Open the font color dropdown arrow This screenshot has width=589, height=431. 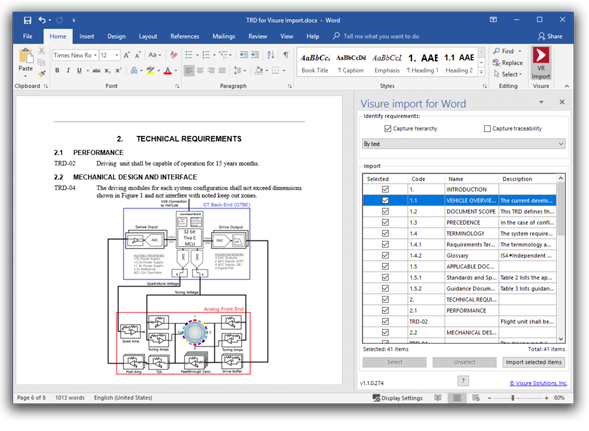coord(175,70)
